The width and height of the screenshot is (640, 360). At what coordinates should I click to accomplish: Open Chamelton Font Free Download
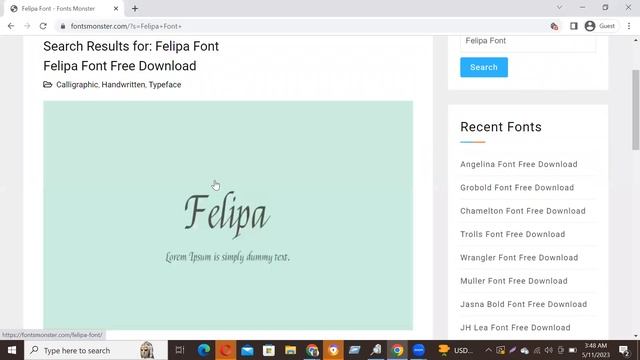[523, 211]
